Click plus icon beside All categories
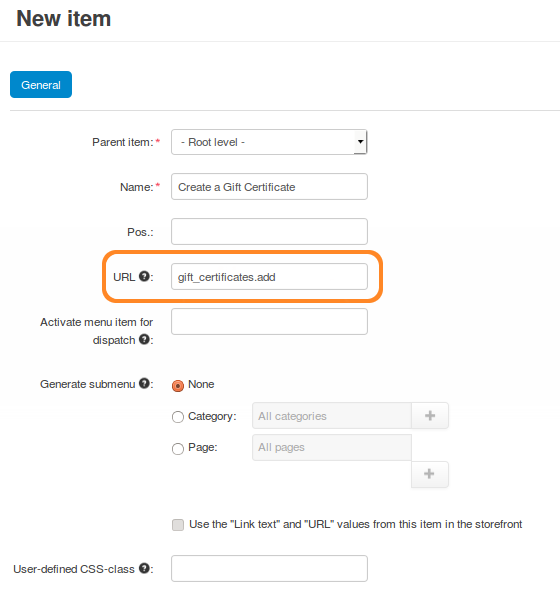Screen dimensions: 560x600 (x=430, y=416)
